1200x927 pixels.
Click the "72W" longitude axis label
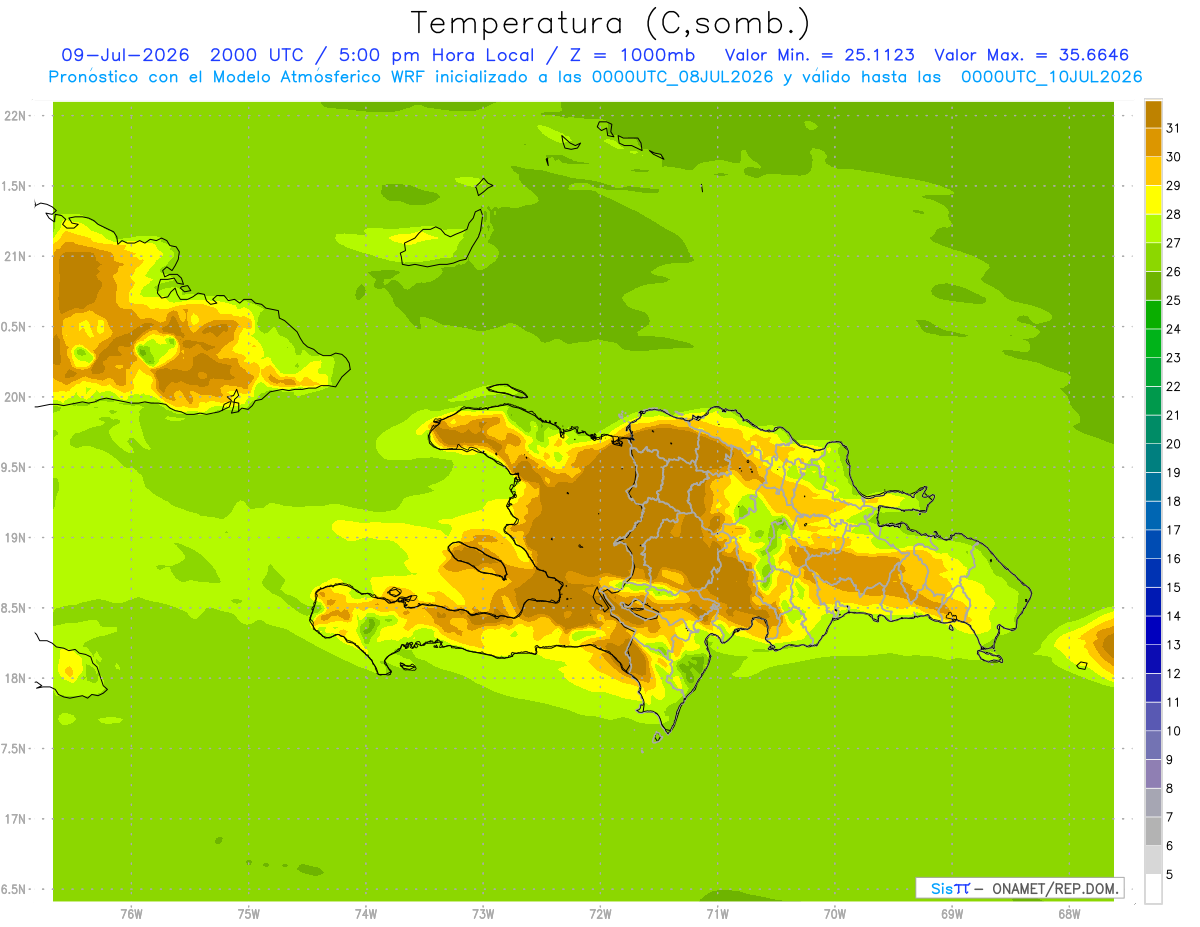pyautogui.click(x=600, y=913)
